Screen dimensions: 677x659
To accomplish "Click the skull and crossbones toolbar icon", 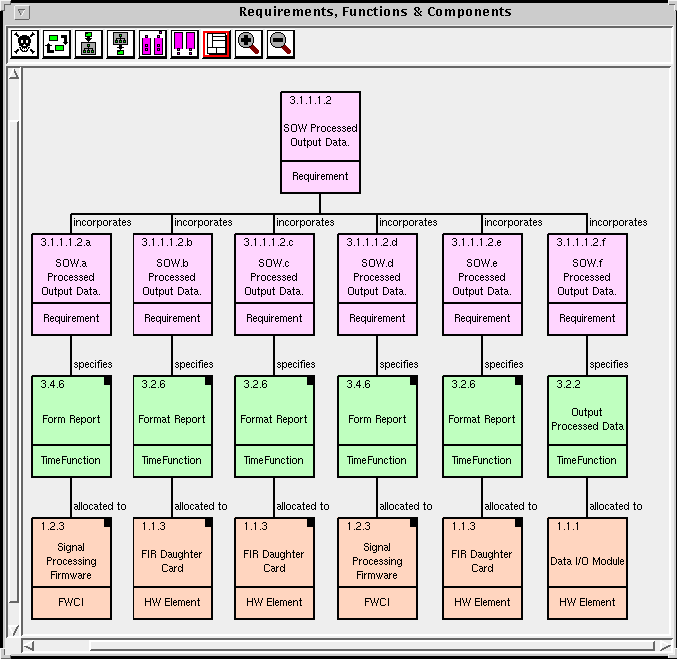I will click(x=25, y=45).
